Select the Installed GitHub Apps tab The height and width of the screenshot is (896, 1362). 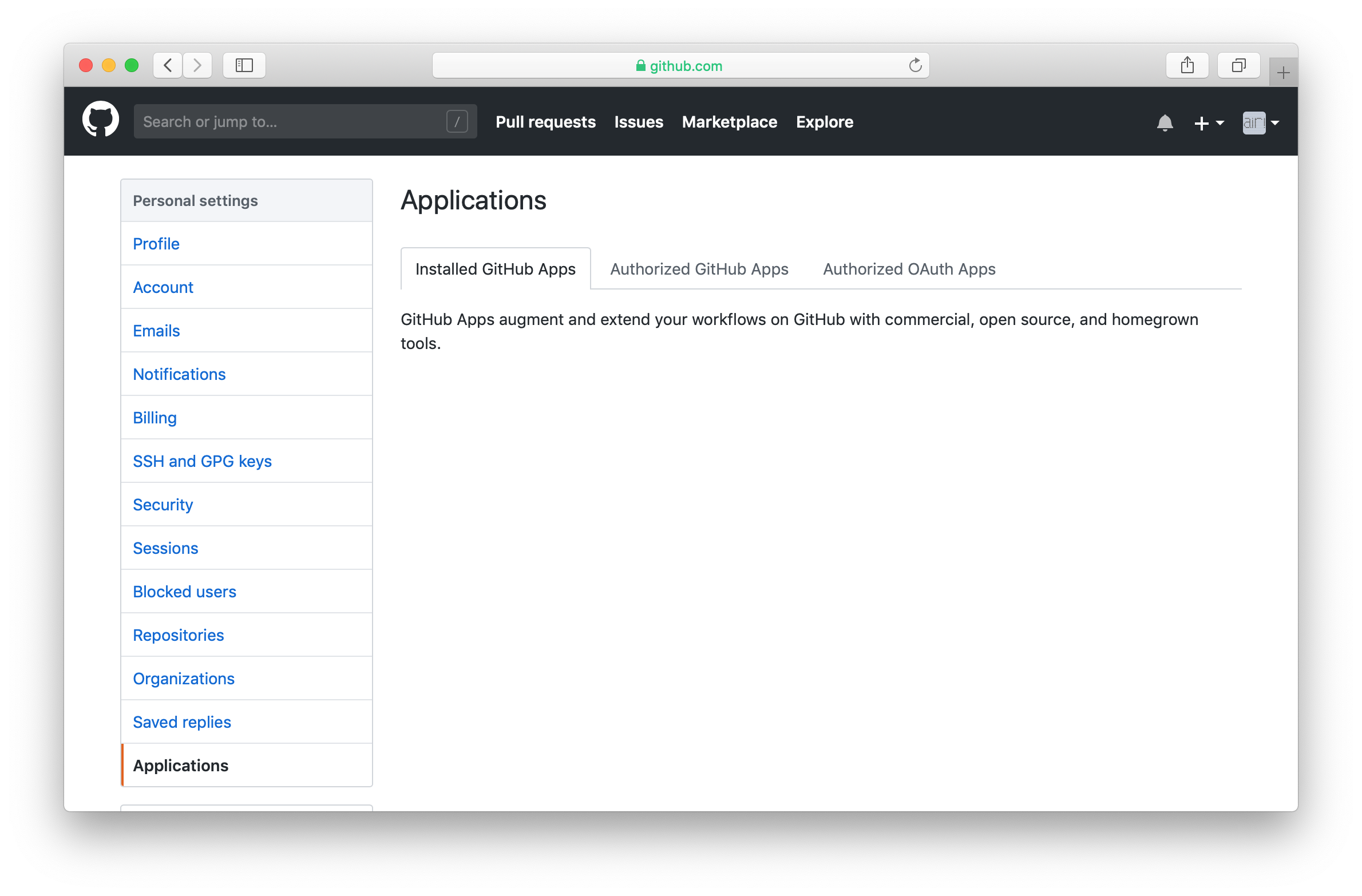pos(495,269)
